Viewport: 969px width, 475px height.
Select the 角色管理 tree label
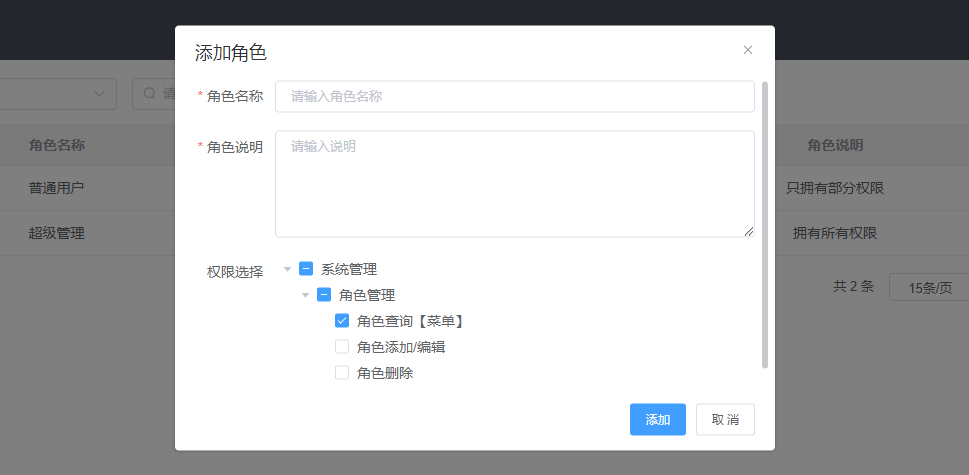click(x=366, y=295)
